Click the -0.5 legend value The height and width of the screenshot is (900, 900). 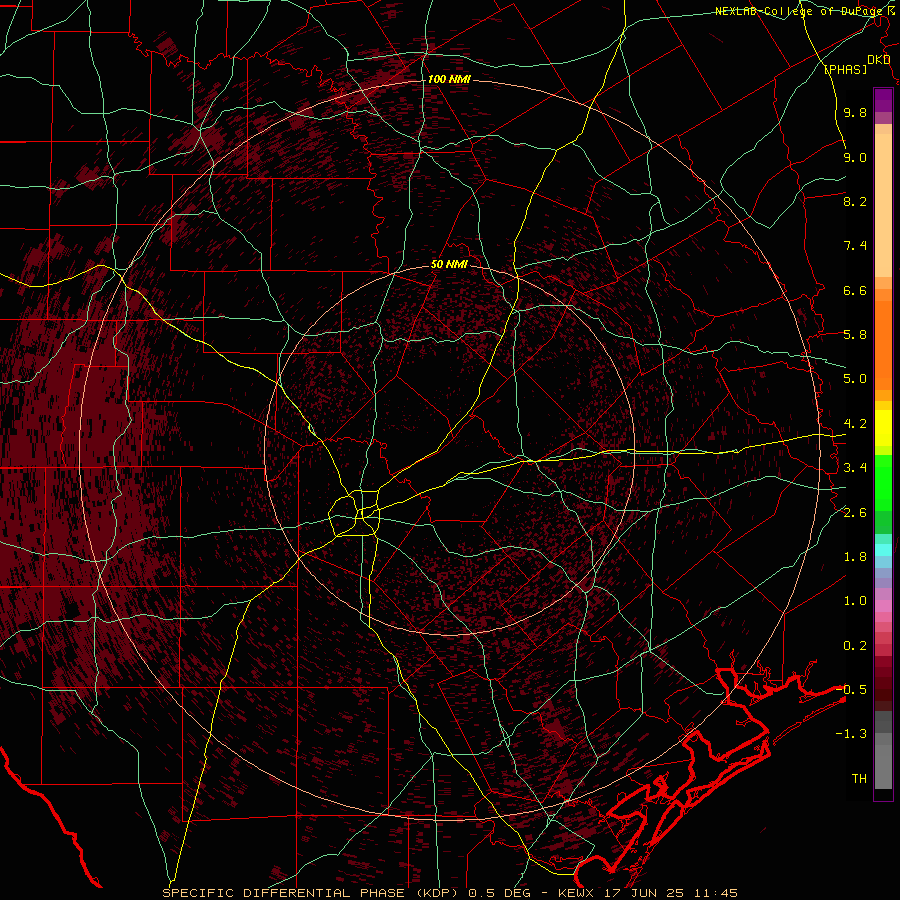(x=852, y=690)
